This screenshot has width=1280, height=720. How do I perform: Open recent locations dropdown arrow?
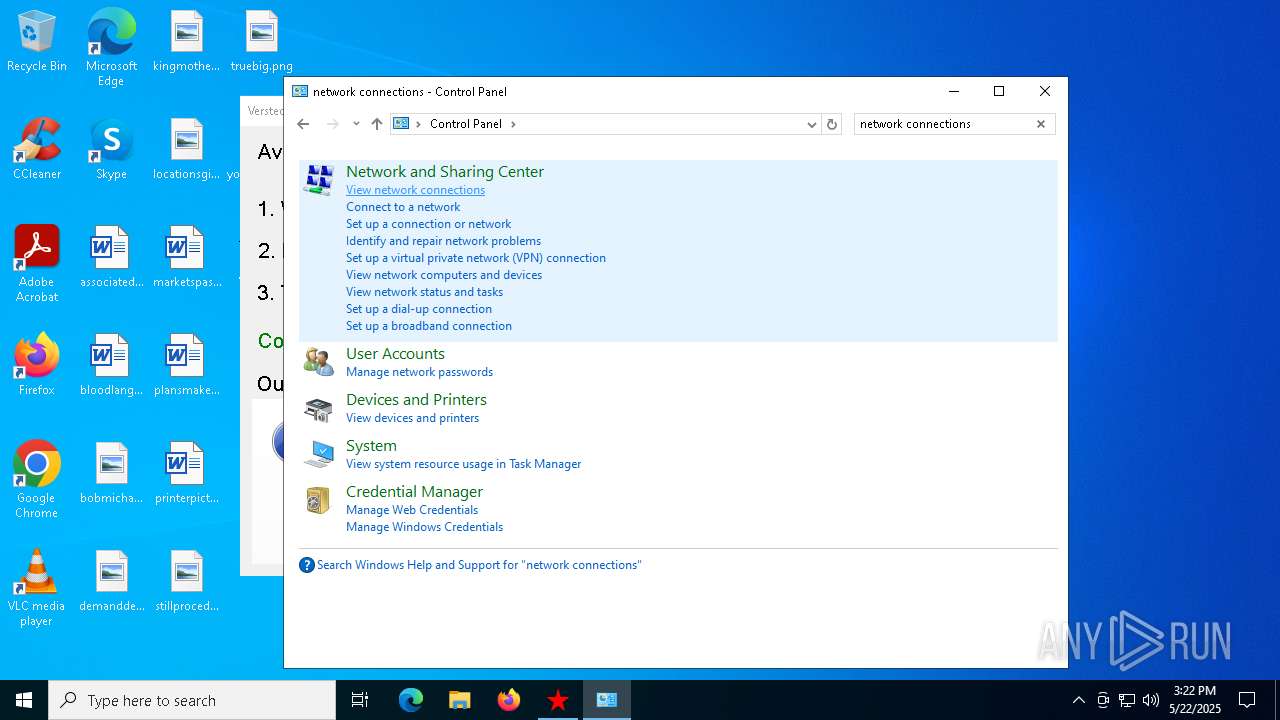[356, 124]
